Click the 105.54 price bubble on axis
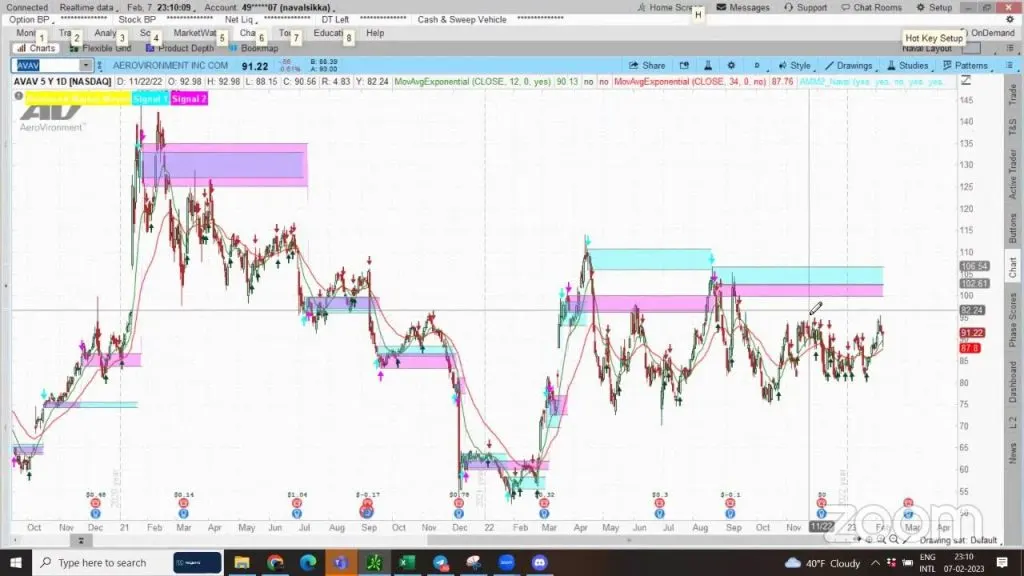 974,266
